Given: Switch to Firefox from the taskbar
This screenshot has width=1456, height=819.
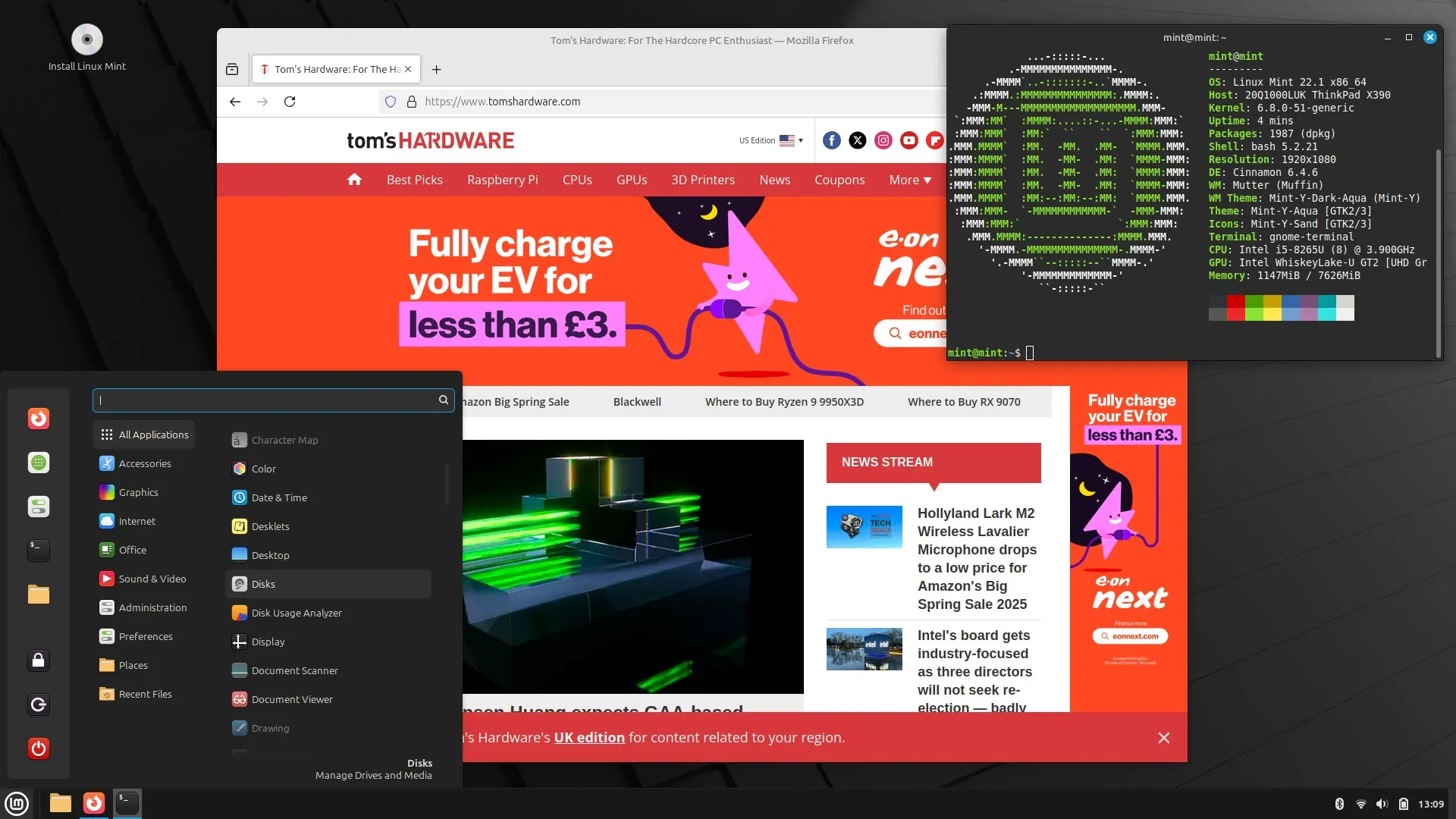Looking at the screenshot, I should pos(94,803).
